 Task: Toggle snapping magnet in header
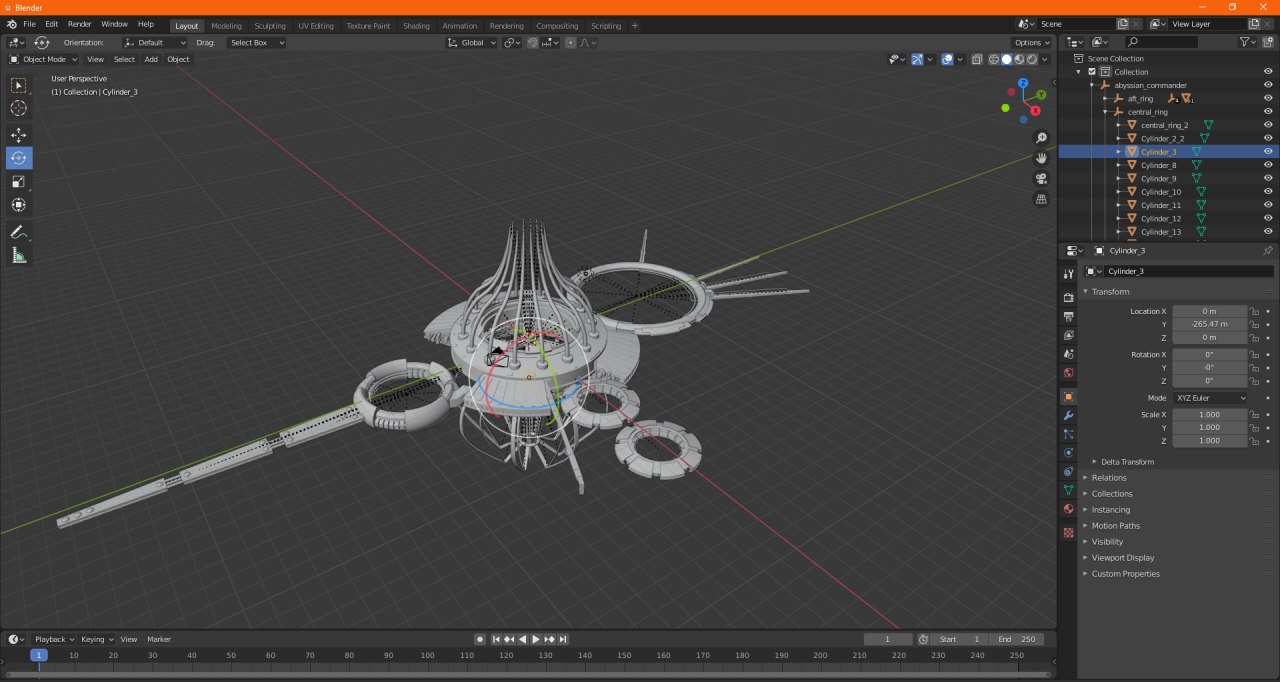click(x=533, y=43)
